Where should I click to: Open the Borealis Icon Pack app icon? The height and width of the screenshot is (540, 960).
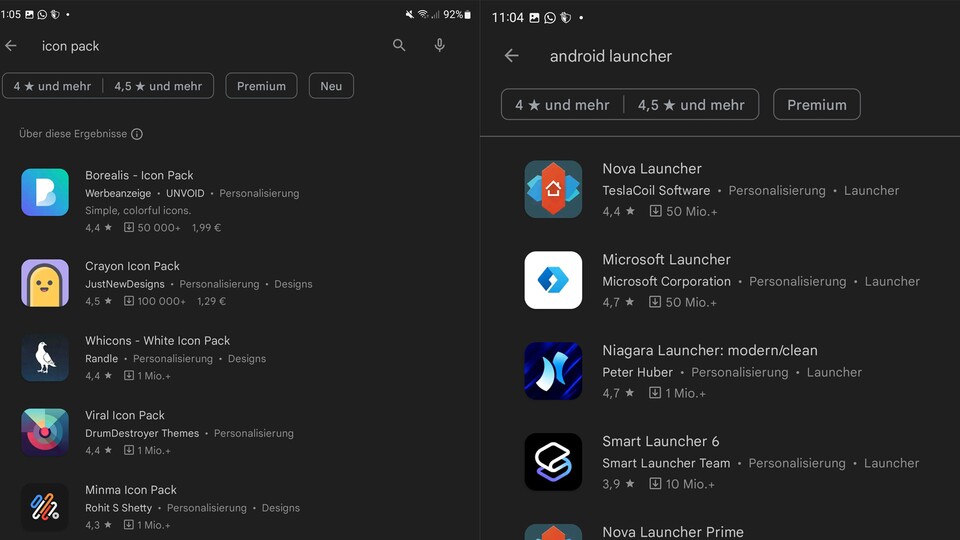pyautogui.click(x=45, y=192)
